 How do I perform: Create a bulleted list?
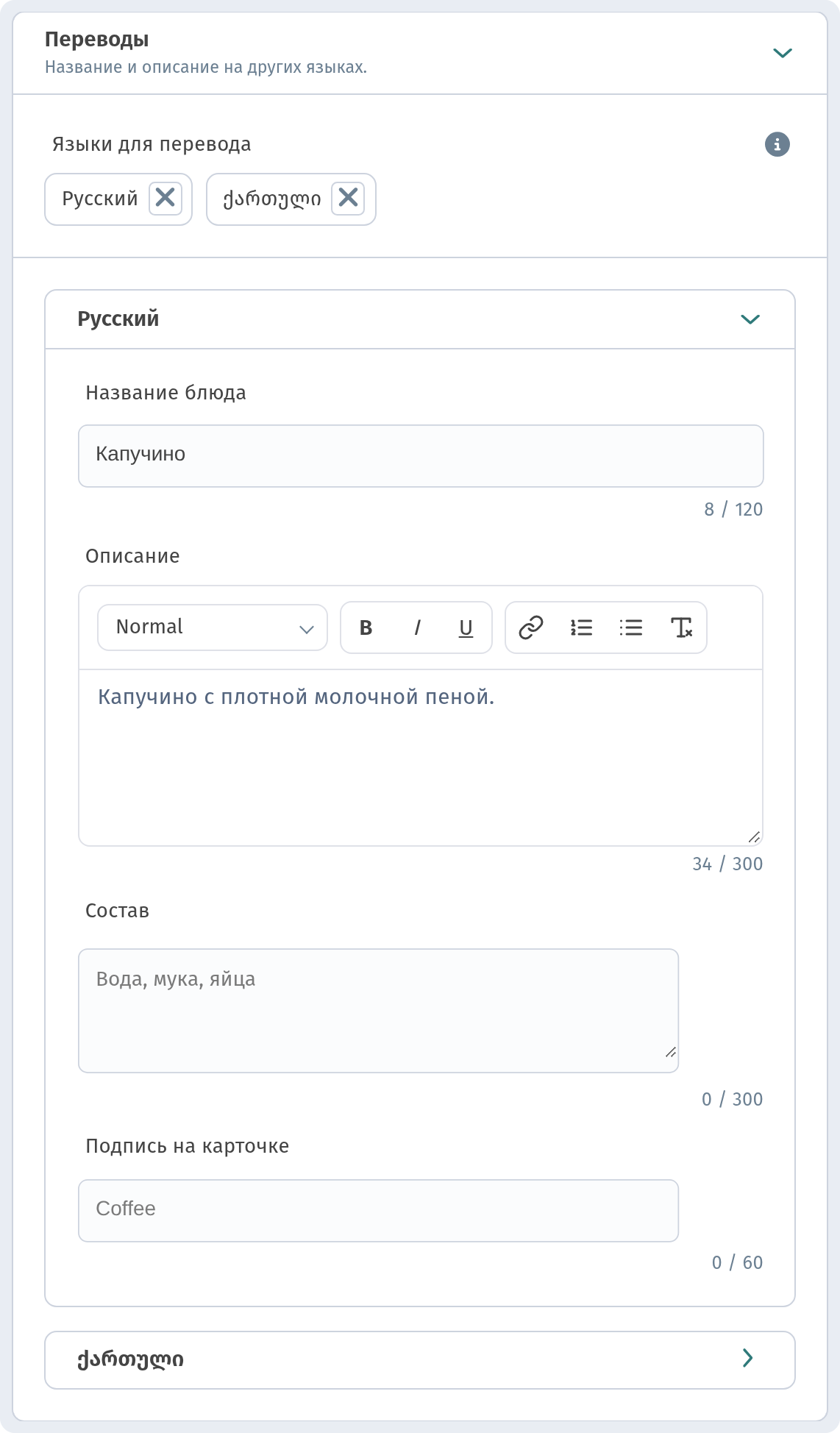tap(631, 627)
